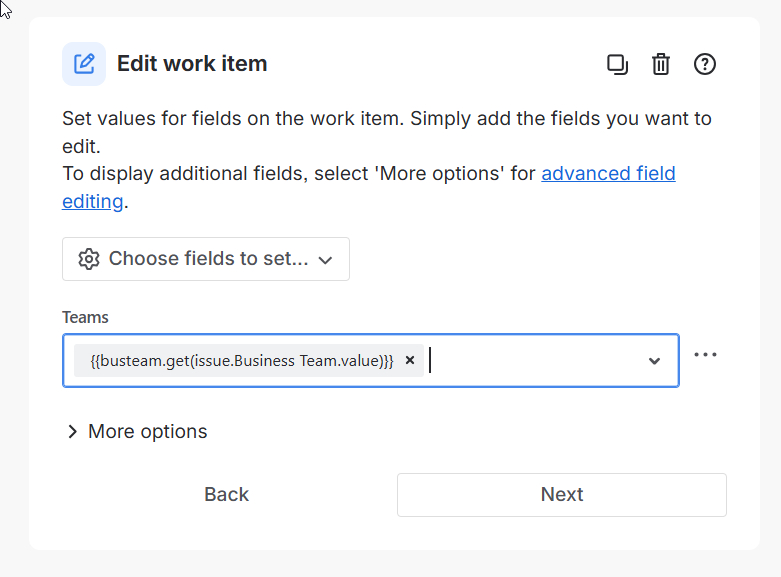
Task: Click the chevron on Choose fields to set
Action: click(325, 260)
